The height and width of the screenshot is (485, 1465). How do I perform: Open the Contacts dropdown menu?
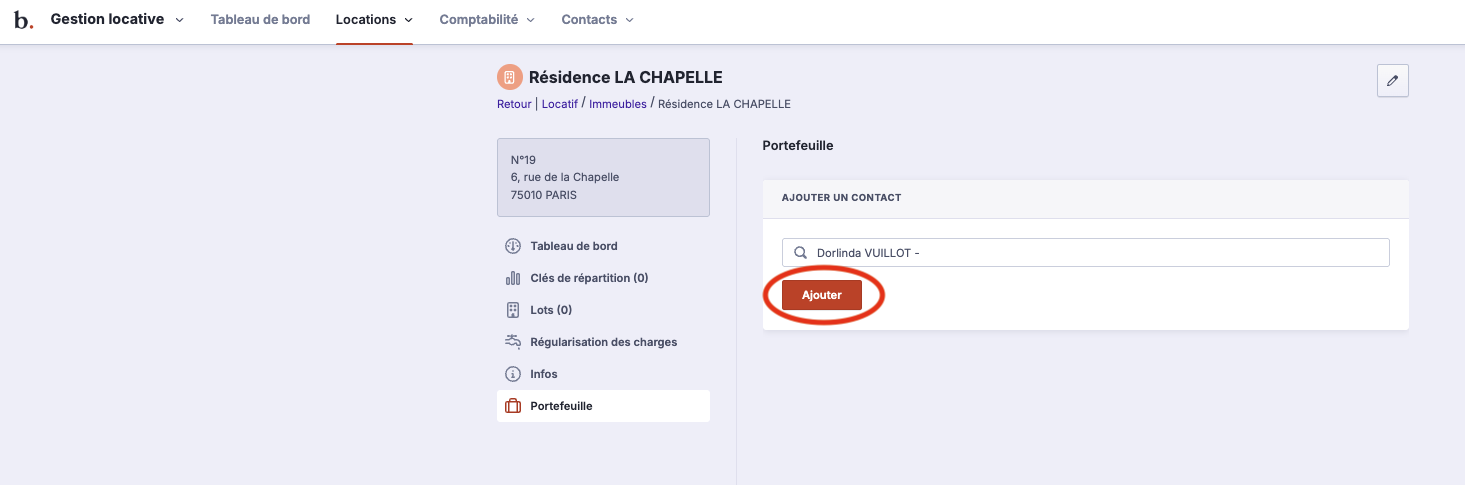pos(597,20)
